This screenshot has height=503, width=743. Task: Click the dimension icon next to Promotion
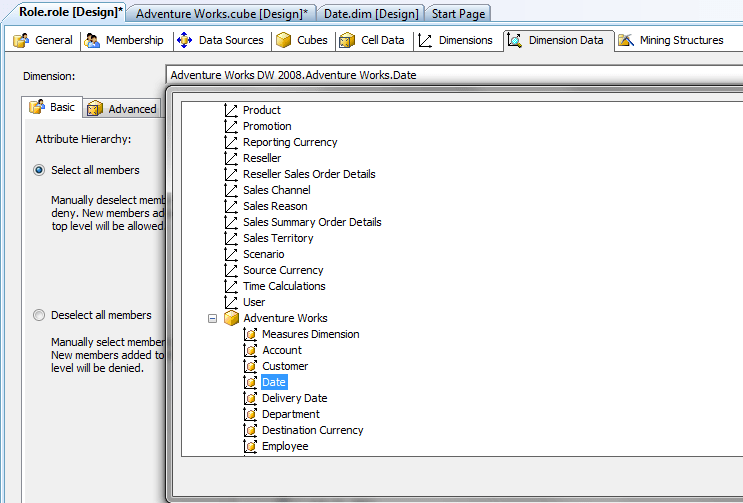coord(231,126)
